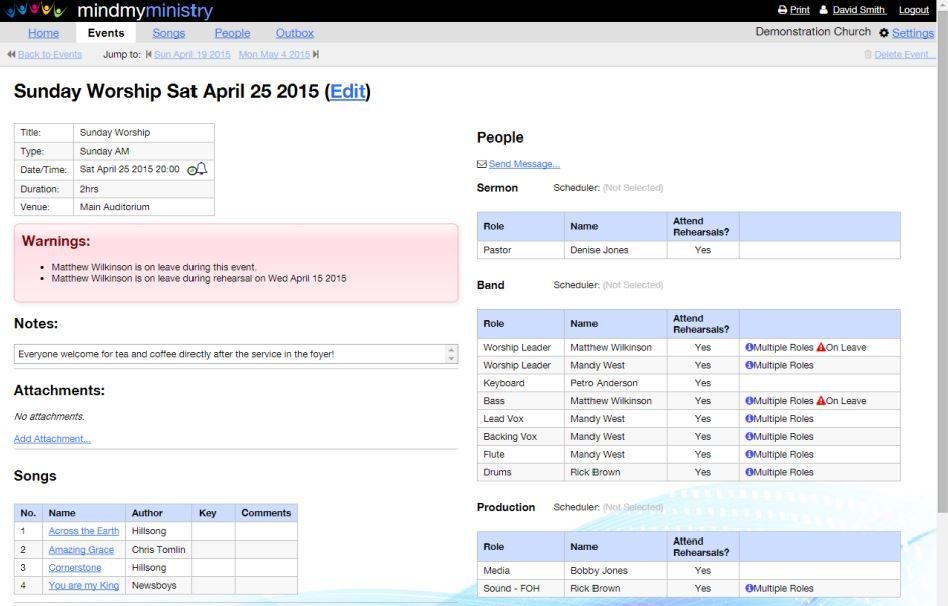The image size is (948, 606).
Task: Click the double-arrow icon before Back to Events
Action: click(11, 54)
